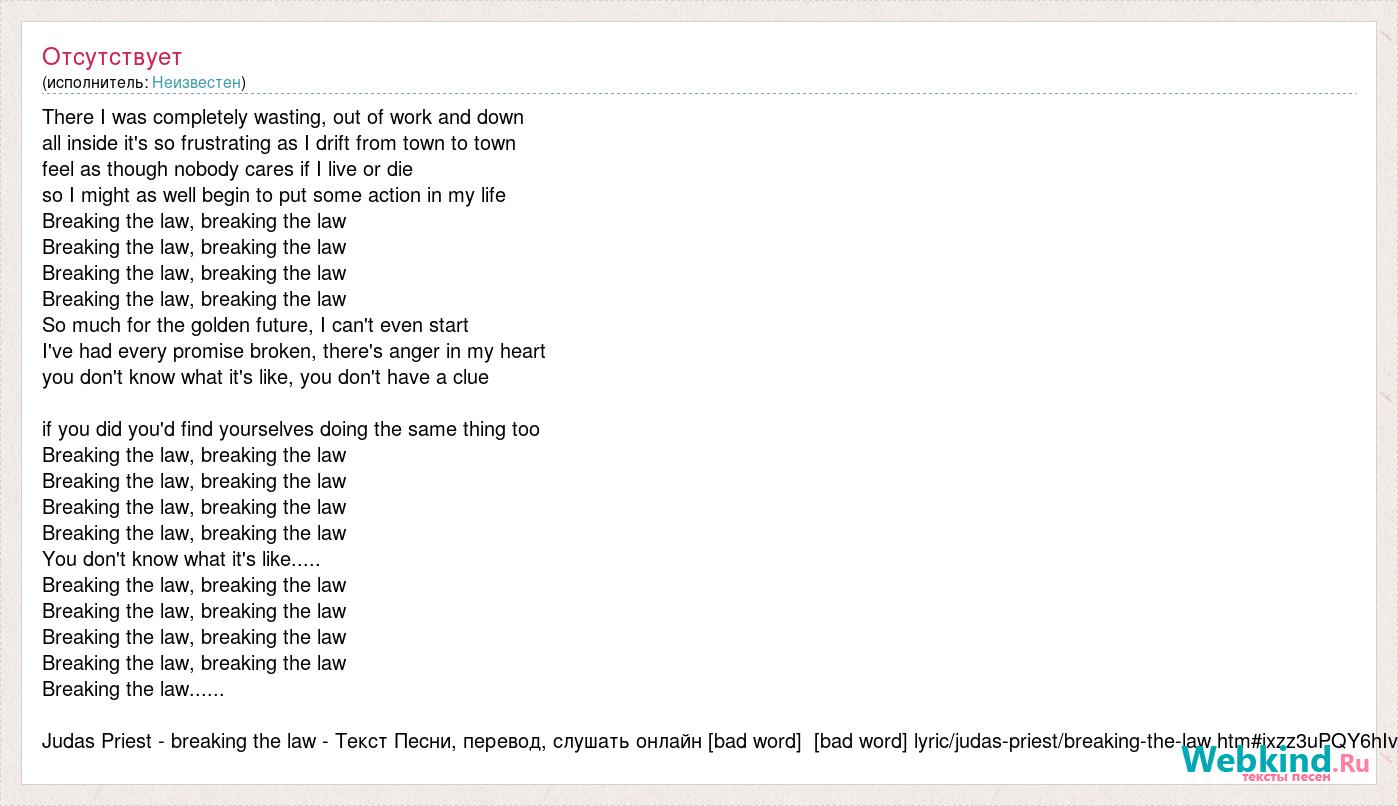Click line 'you don't know what it's like, you don't have a clue'
The image size is (1398, 806).
click(x=265, y=377)
